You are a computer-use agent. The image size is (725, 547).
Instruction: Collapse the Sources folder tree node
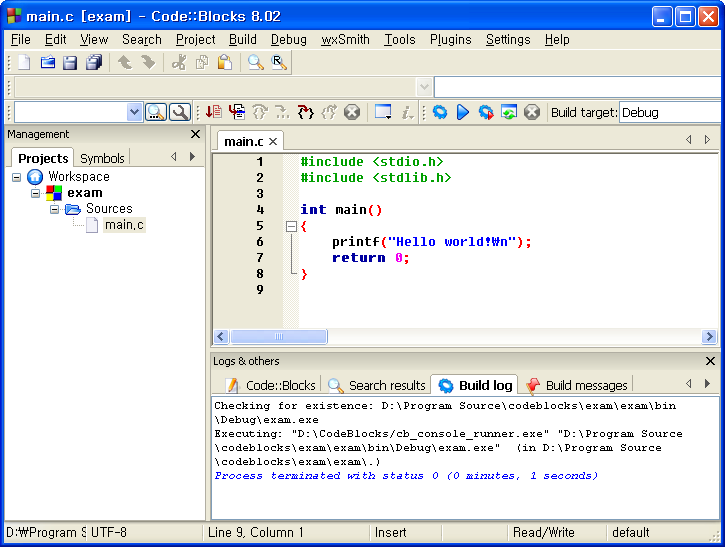(55, 209)
